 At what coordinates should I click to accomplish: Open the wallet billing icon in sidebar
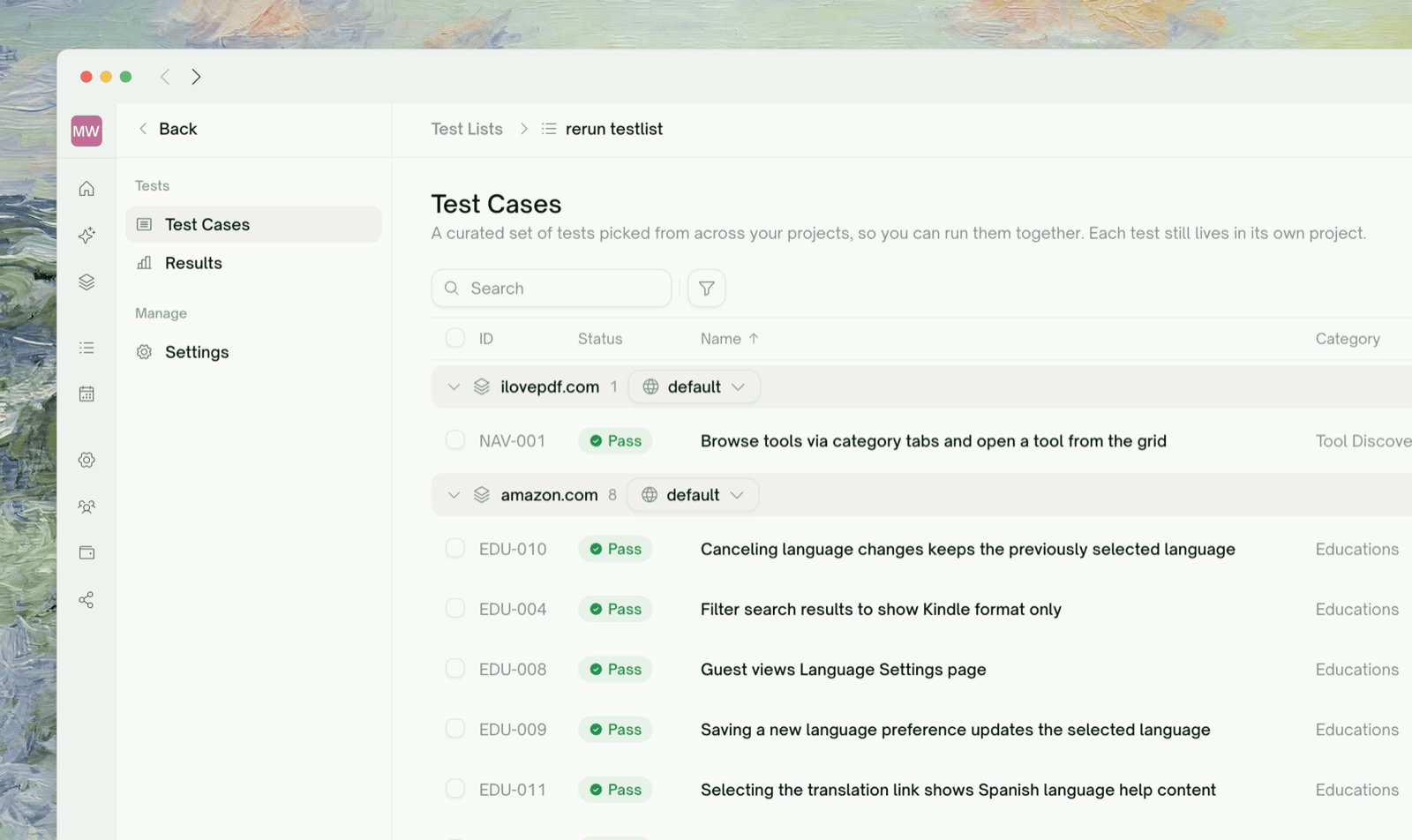coord(86,552)
